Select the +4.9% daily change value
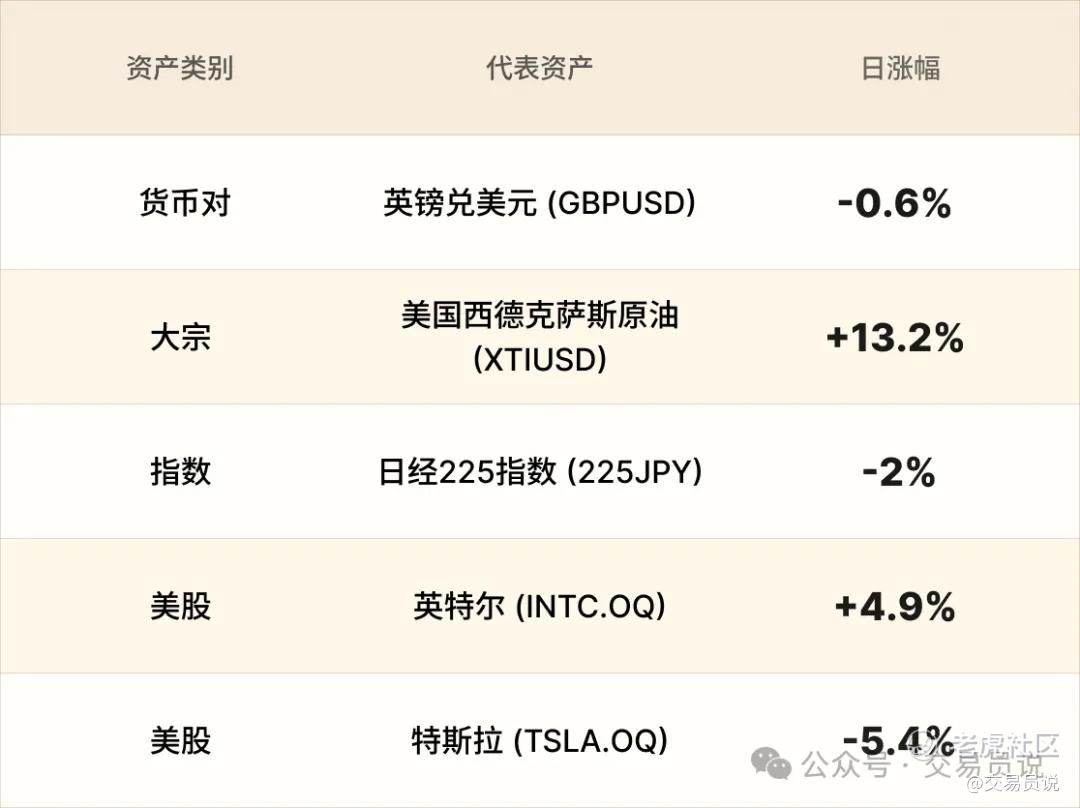Image resolution: width=1080 pixels, height=808 pixels. click(x=895, y=606)
